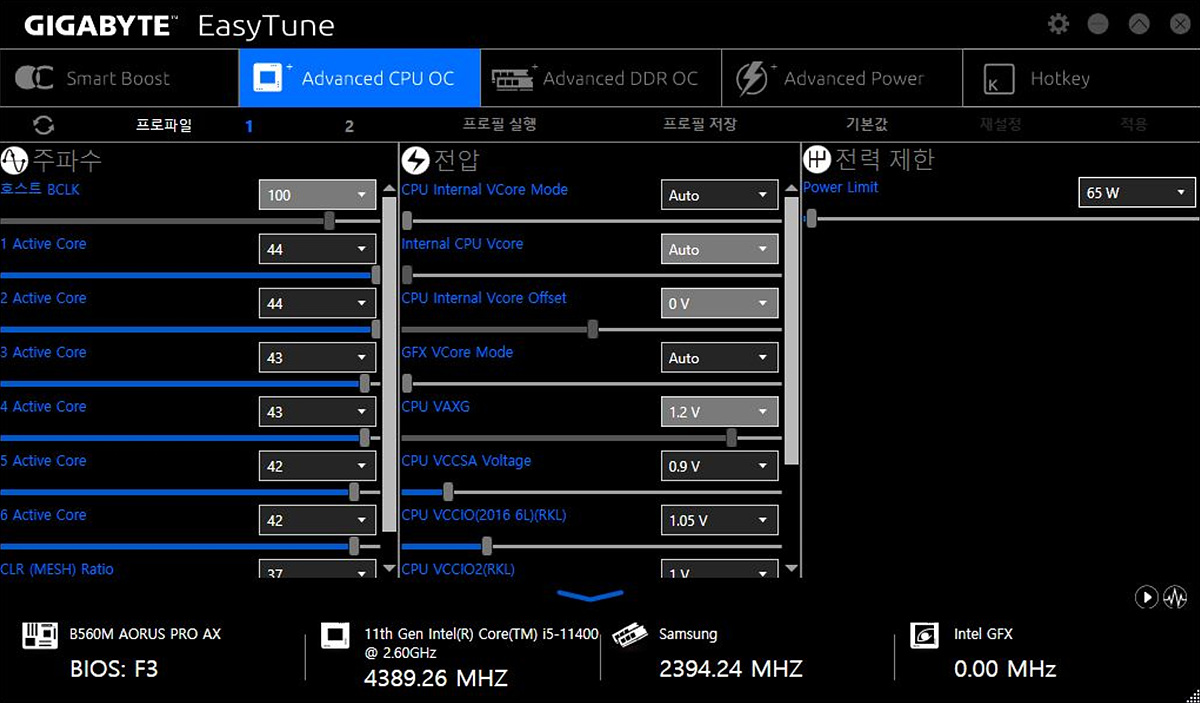Image resolution: width=1200 pixels, height=703 pixels.
Task: Click the refresh profile icon
Action: pyautogui.click(x=43, y=126)
